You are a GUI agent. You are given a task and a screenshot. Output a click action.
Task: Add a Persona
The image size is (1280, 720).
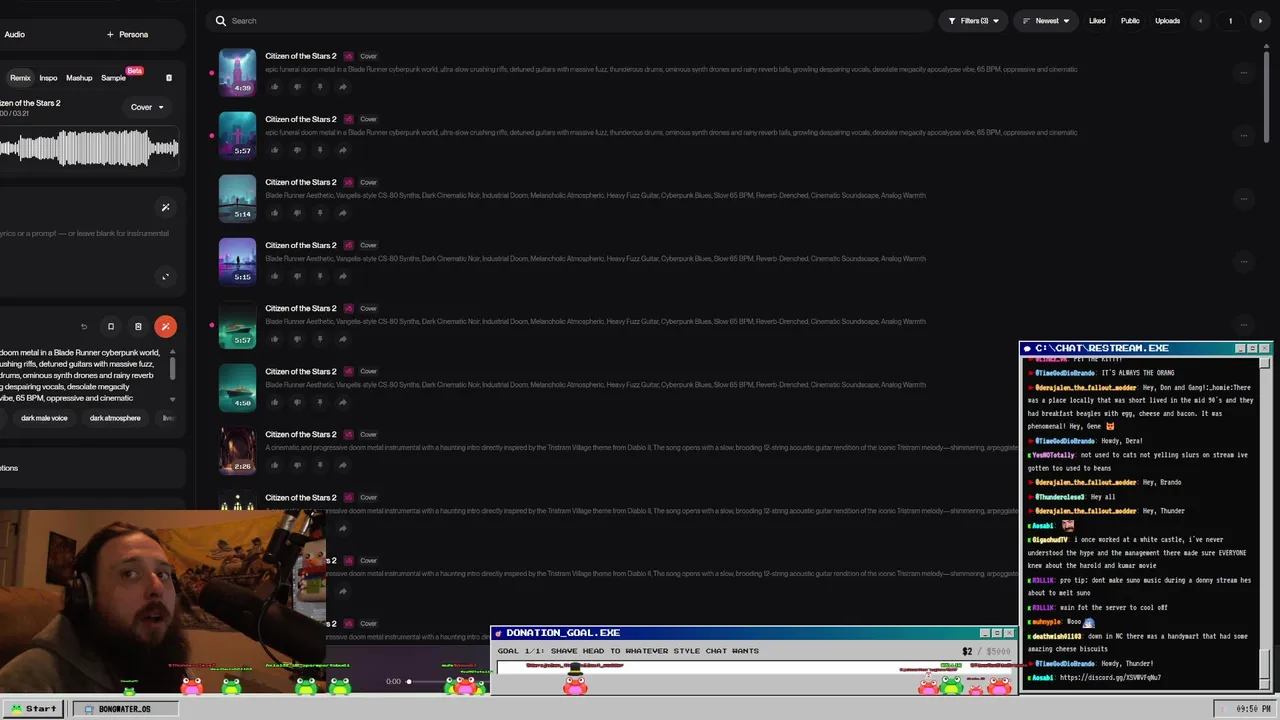pos(127,34)
